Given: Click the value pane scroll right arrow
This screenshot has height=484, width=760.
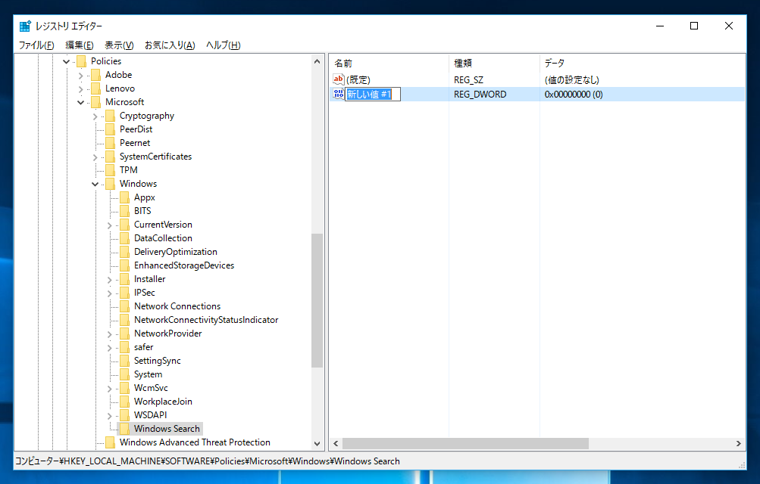Looking at the screenshot, I should [x=738, y=443].
